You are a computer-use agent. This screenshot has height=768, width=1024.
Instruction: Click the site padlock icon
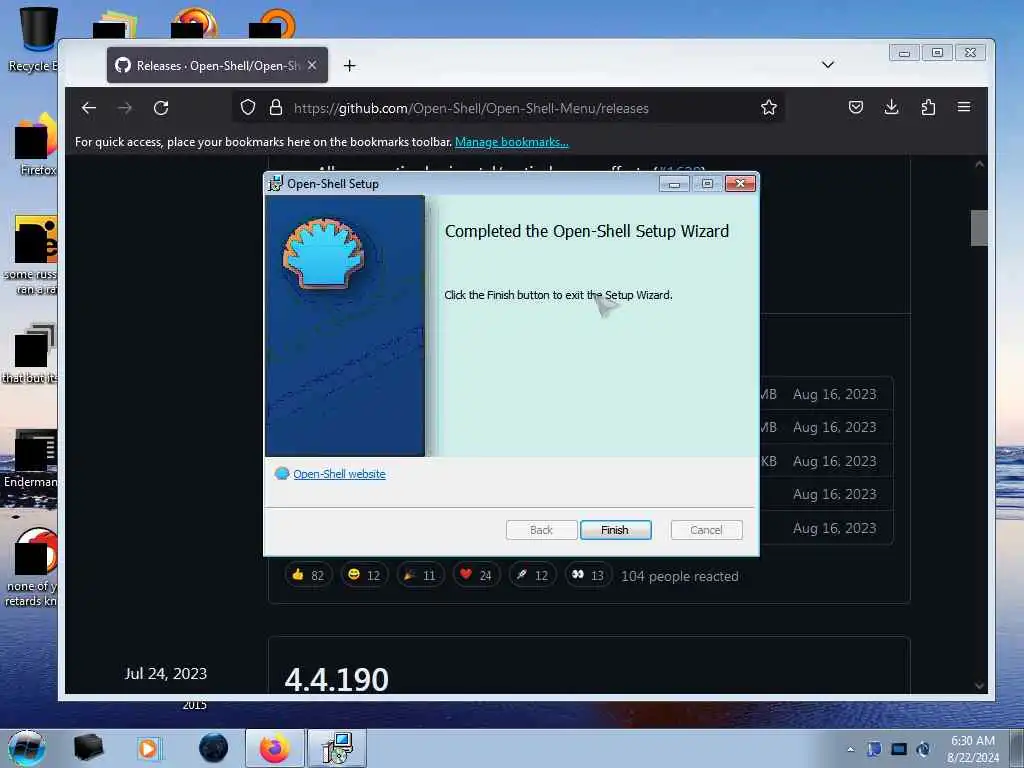click(x=276, y=108)
